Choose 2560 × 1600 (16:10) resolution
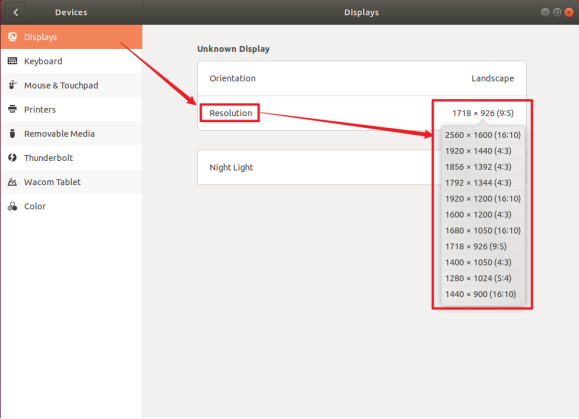 point(483,135)
